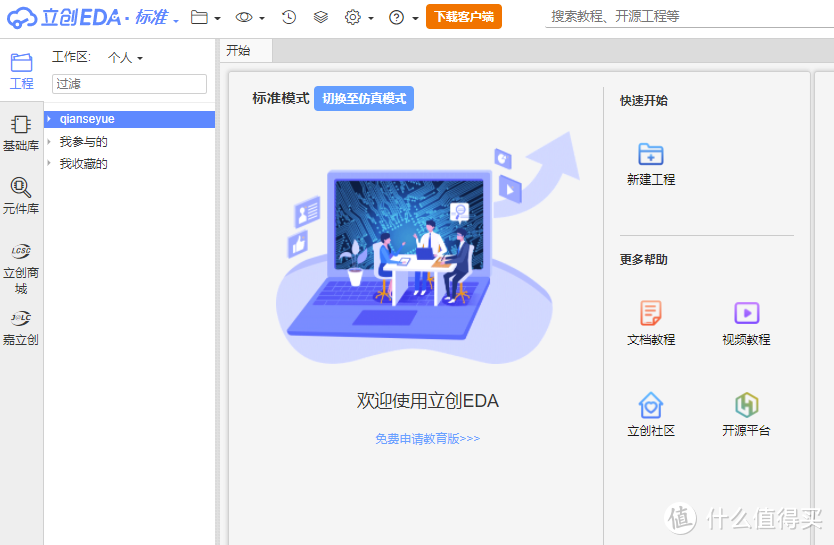Select the qianseyue project row
Image resolution: width=834 pixels, height=545 pixels.
(130, 119)
